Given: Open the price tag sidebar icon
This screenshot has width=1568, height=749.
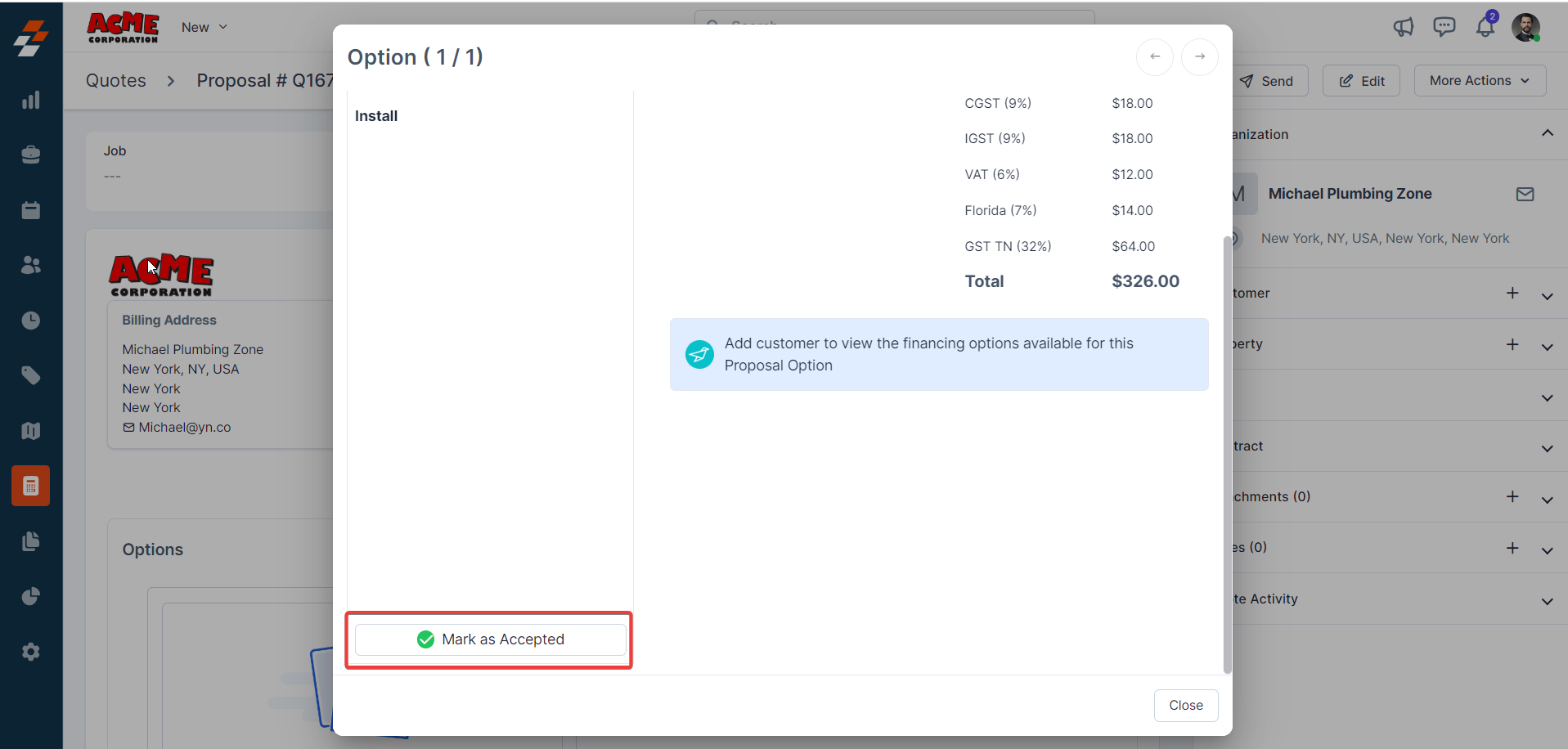Looking at the screenshot, I should click(31, 375).
